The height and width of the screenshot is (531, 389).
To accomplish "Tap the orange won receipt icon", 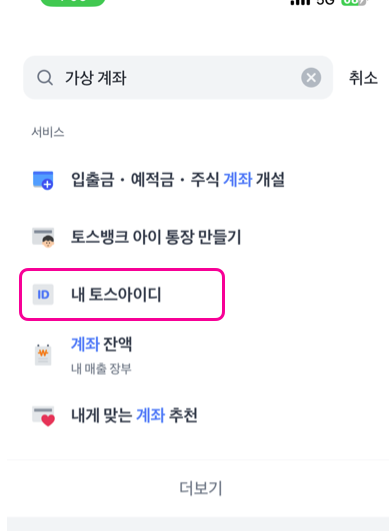I will pos(43,355).
